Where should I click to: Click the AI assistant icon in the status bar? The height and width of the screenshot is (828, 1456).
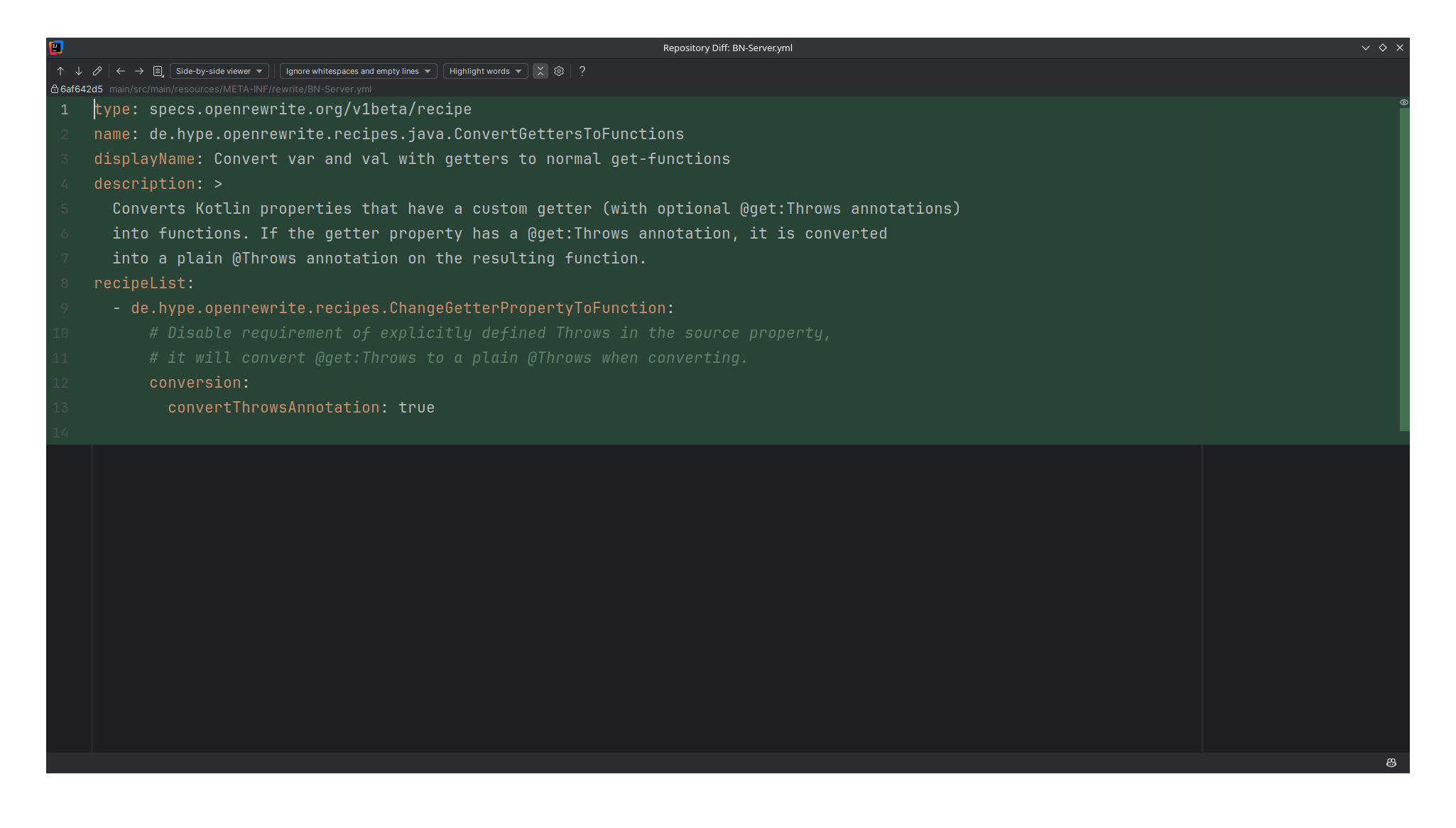[x=1391, y=763]
